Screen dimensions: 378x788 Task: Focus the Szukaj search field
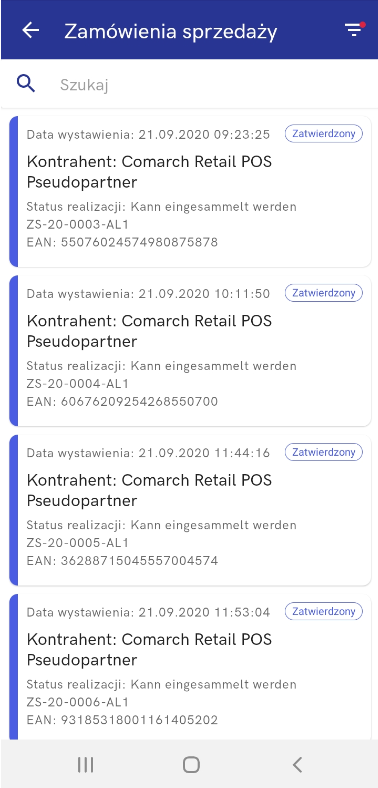click(x=211, y=84)
